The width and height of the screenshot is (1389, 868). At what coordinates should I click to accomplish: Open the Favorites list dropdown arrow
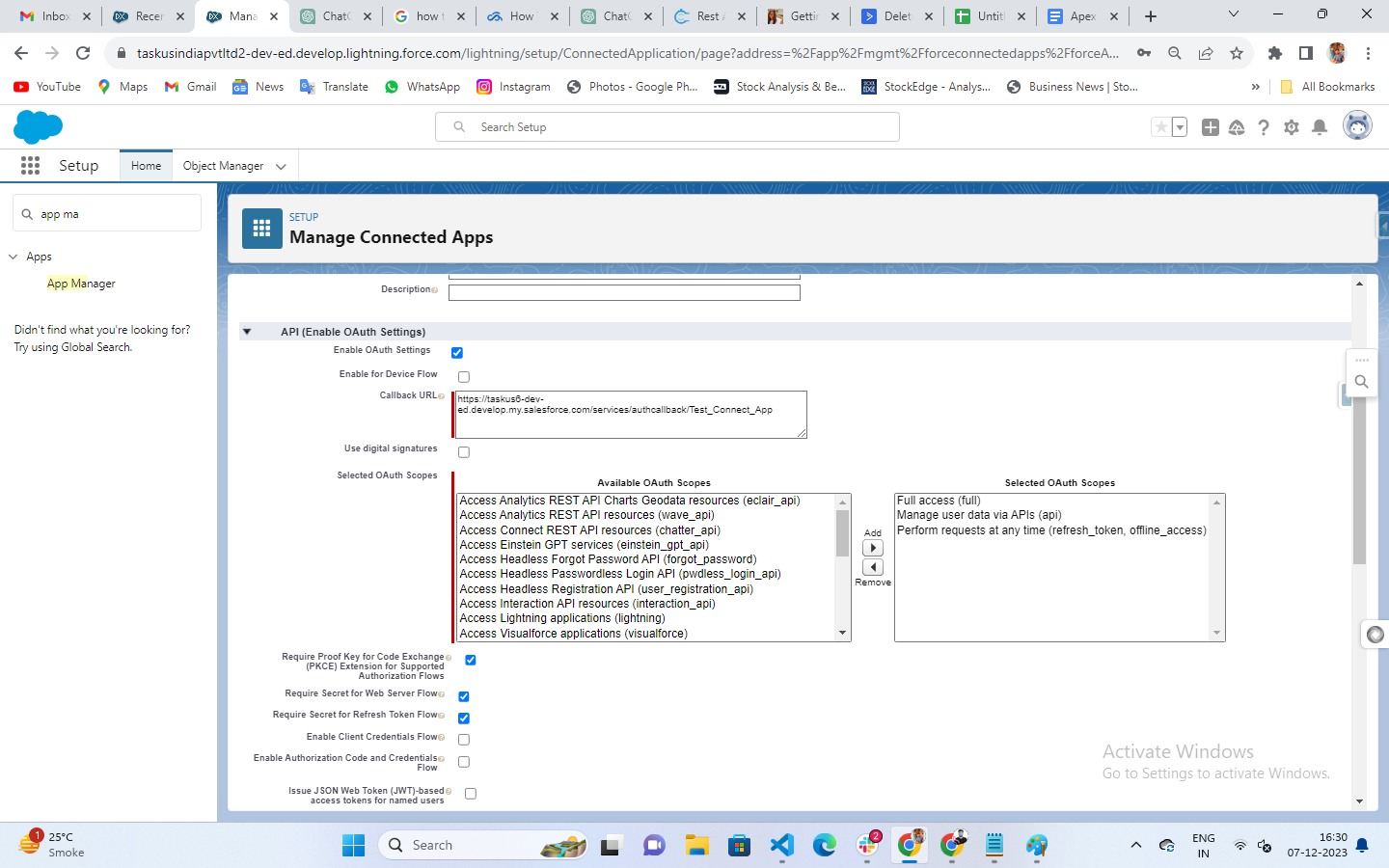(x=1180, y=127)
